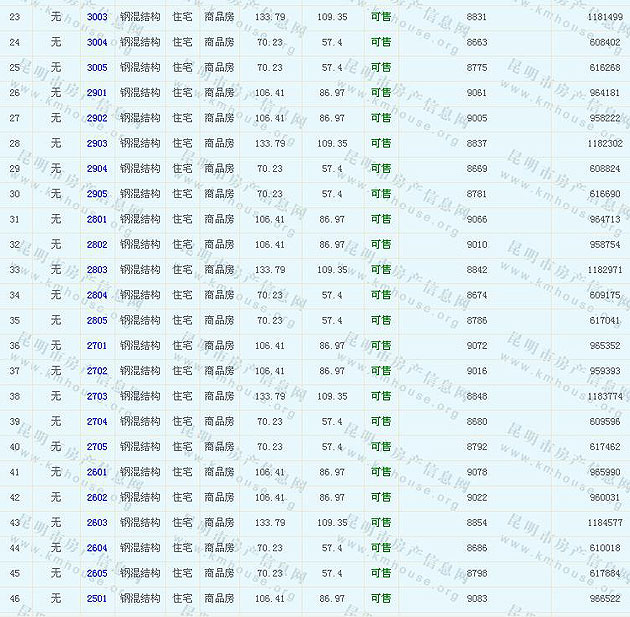Click room 2601 link
The height and width of the screenshot is (617, 630).
click(x=97, y=472)
